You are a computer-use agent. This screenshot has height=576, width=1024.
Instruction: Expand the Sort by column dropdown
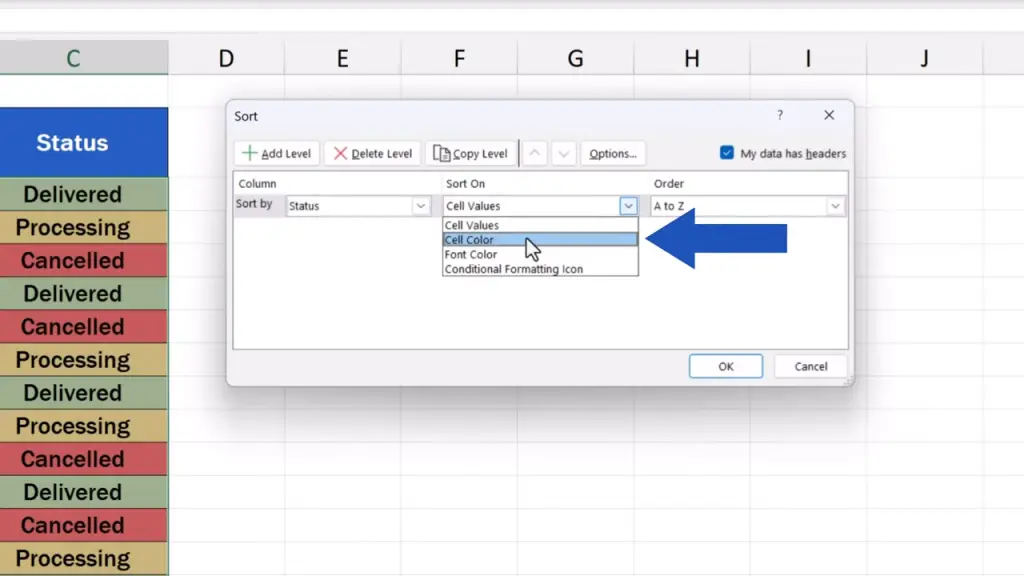421,206
